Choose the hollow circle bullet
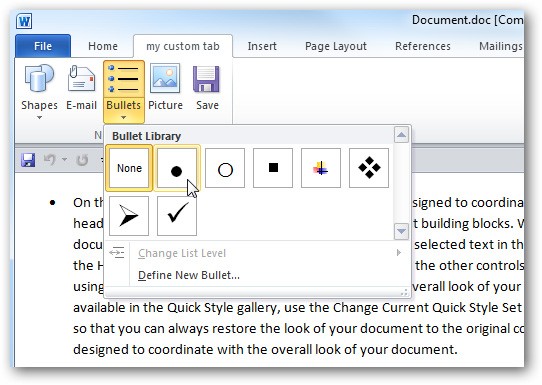 tap(225, 168)
